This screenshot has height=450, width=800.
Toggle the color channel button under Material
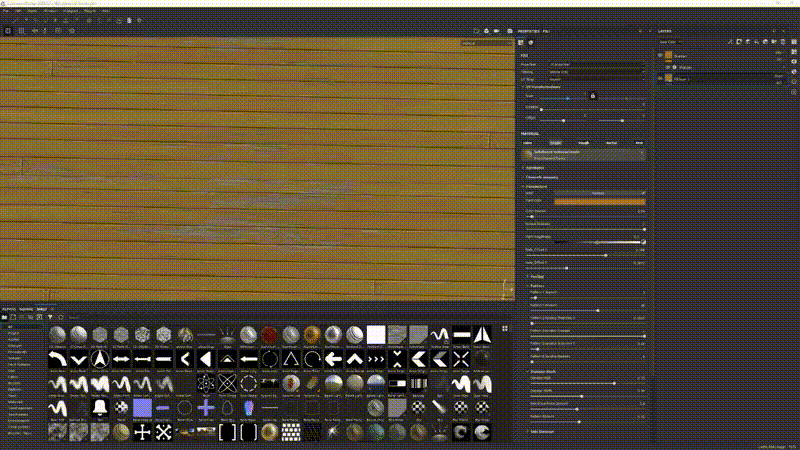528,143
